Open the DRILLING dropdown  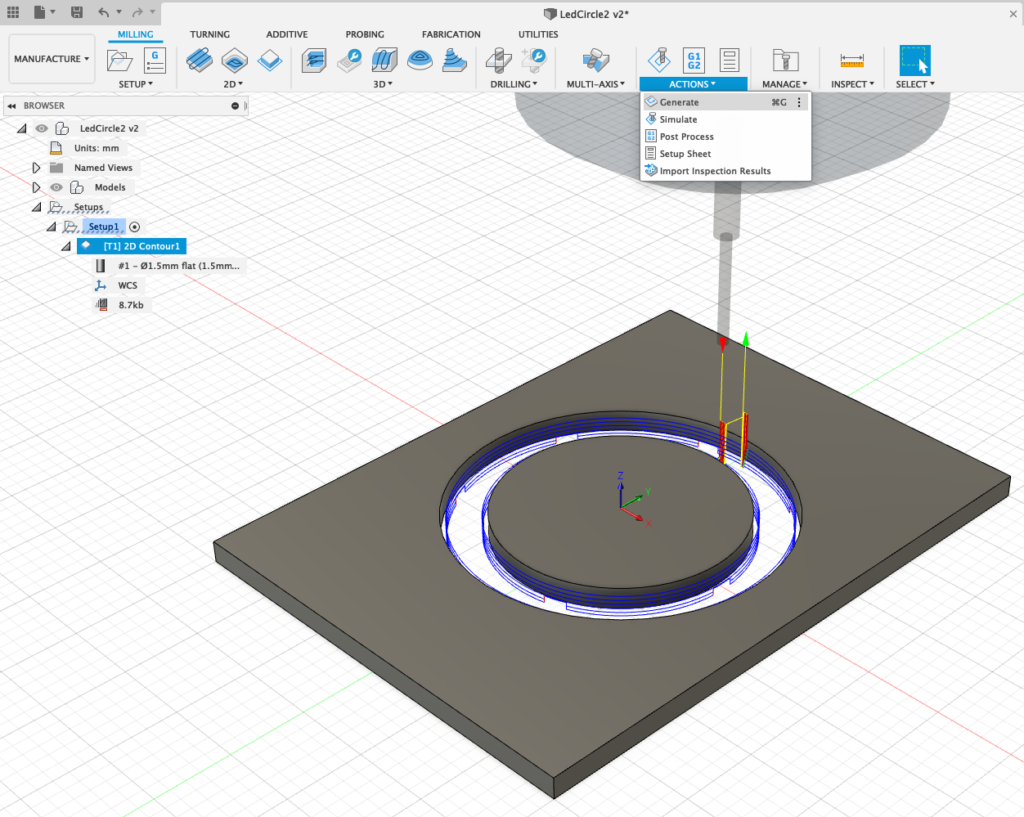514,84
